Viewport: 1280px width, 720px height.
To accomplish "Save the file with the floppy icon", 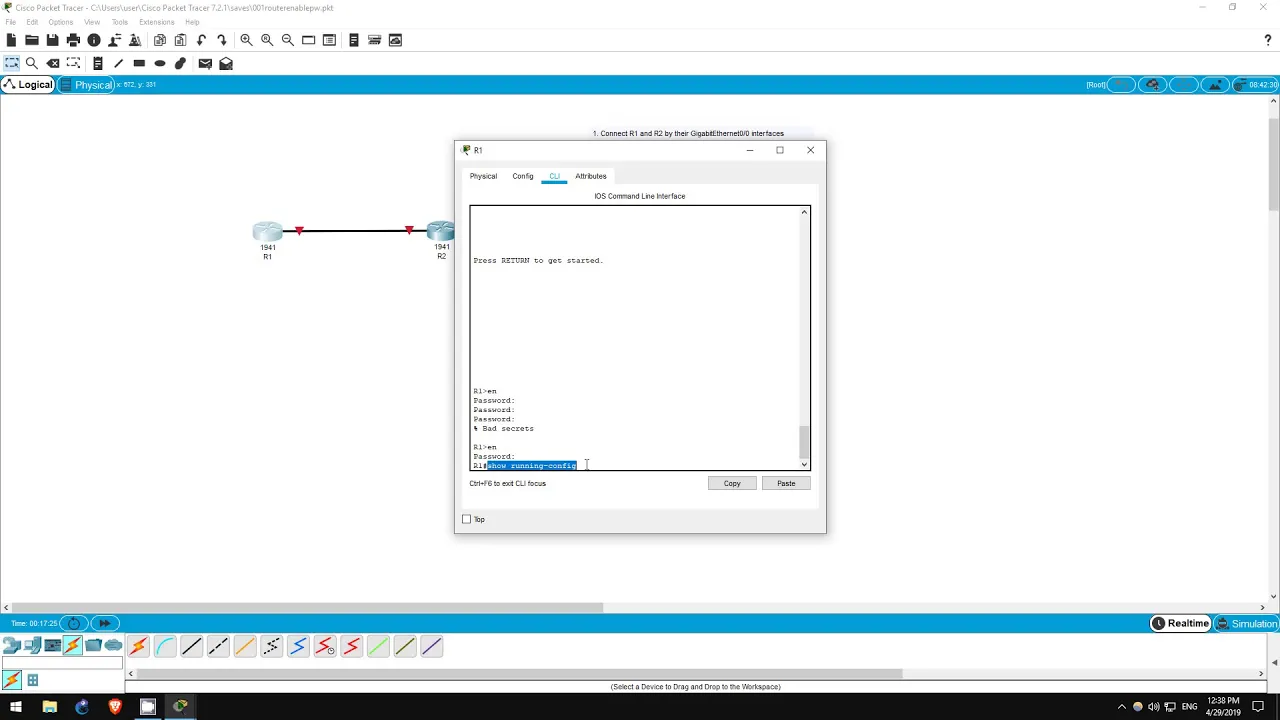I will click(52, 40).
